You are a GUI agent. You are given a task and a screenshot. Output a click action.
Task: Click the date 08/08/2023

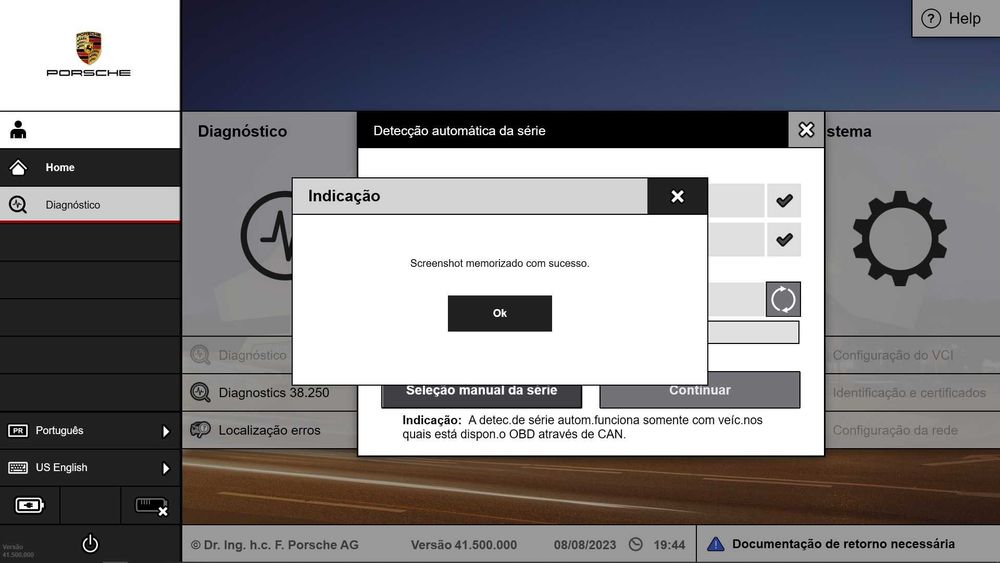click(585, 545)
